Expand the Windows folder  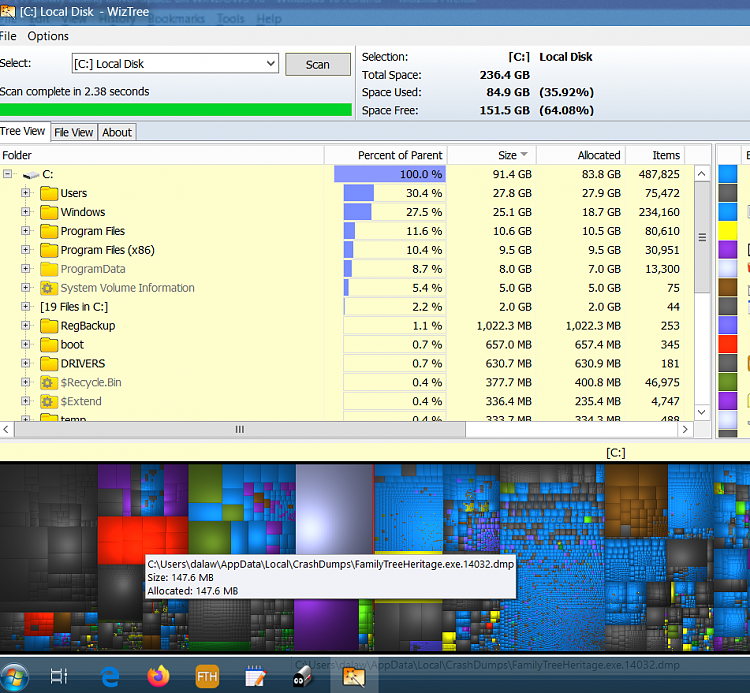[x=26, y=212]
